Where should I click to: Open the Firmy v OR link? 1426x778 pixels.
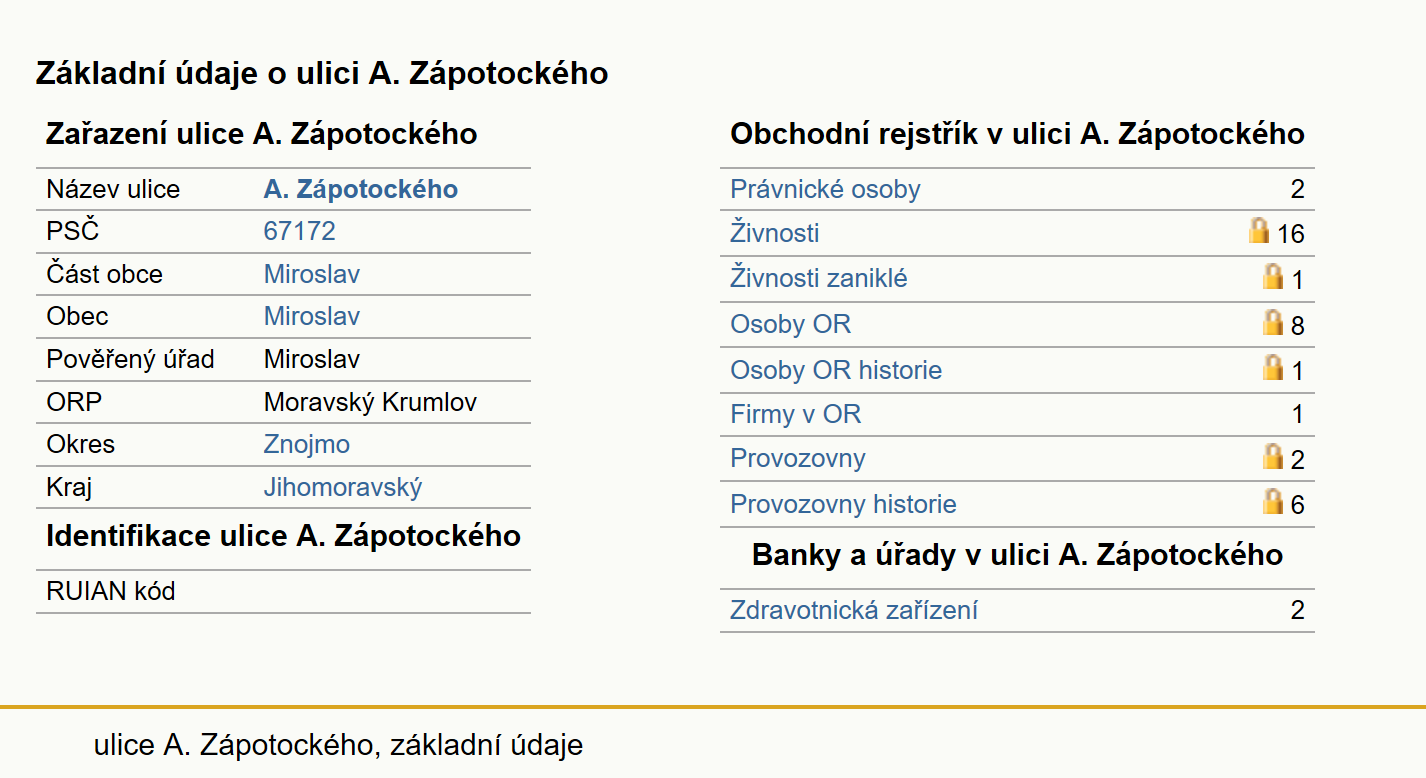point(796,414)
